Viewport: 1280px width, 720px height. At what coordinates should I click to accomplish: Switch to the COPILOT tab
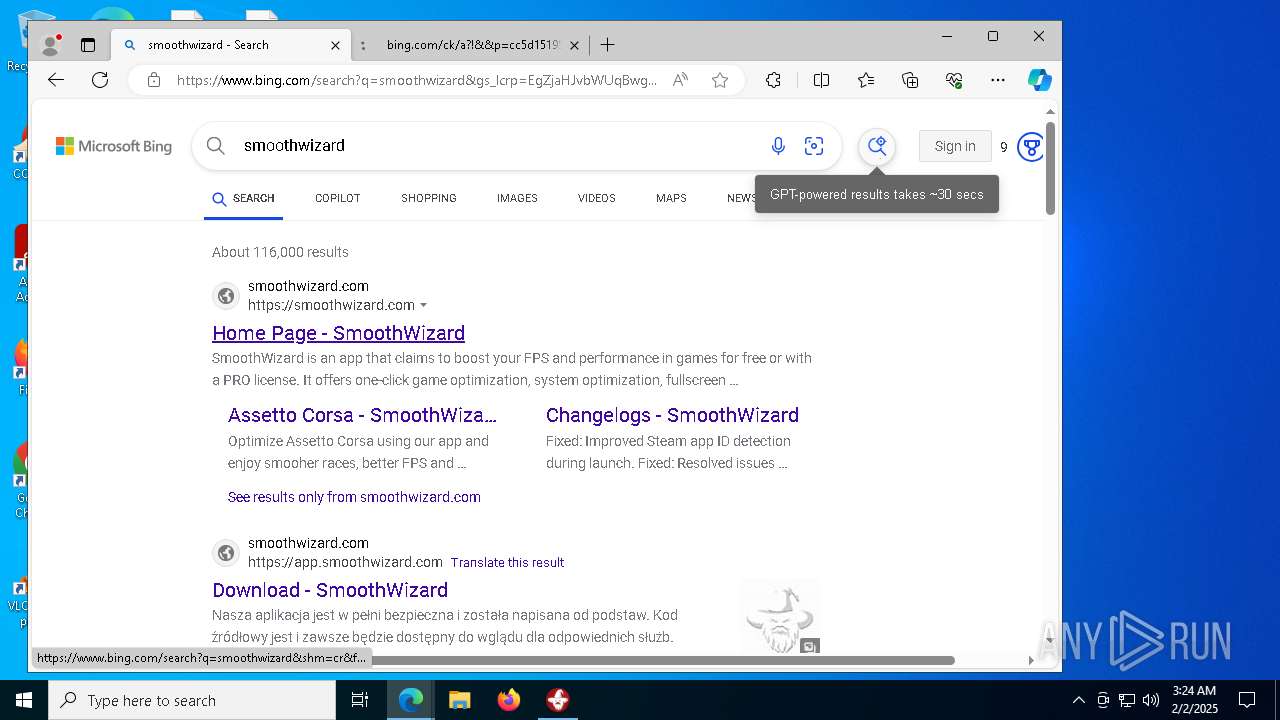pyautogui.click(x=337, y=198)
